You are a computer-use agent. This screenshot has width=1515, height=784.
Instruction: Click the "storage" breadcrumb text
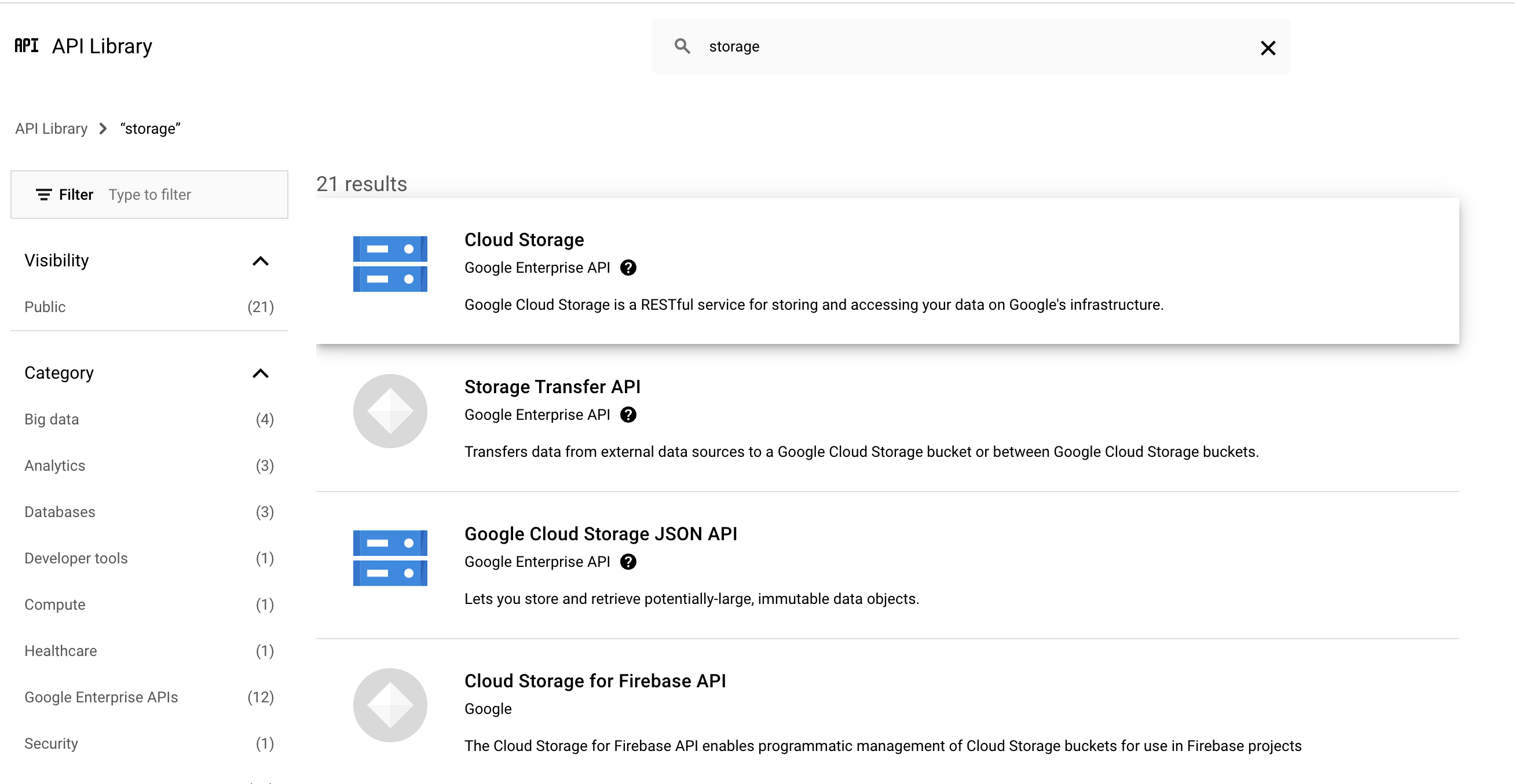151,128
